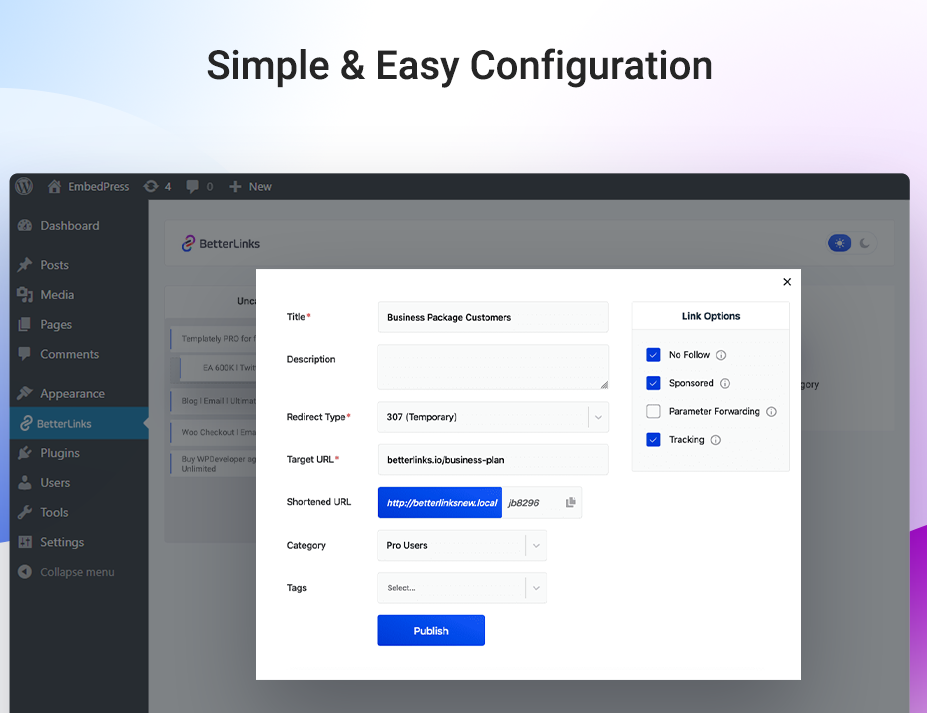This screenshot has width=927, height=713.
Task: Click the blue http://betterlinksnew.local domain prefix
Action: click(440, 503)
